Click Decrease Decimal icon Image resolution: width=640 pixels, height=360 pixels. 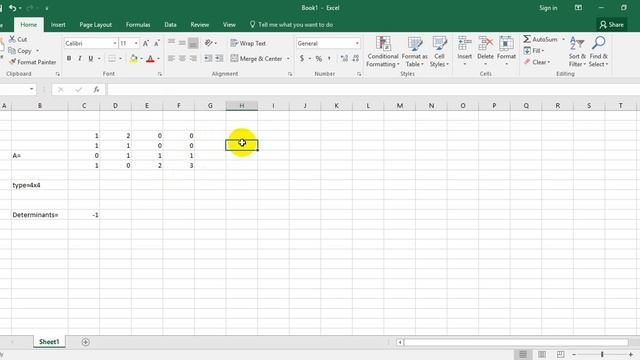click(356, 58)
